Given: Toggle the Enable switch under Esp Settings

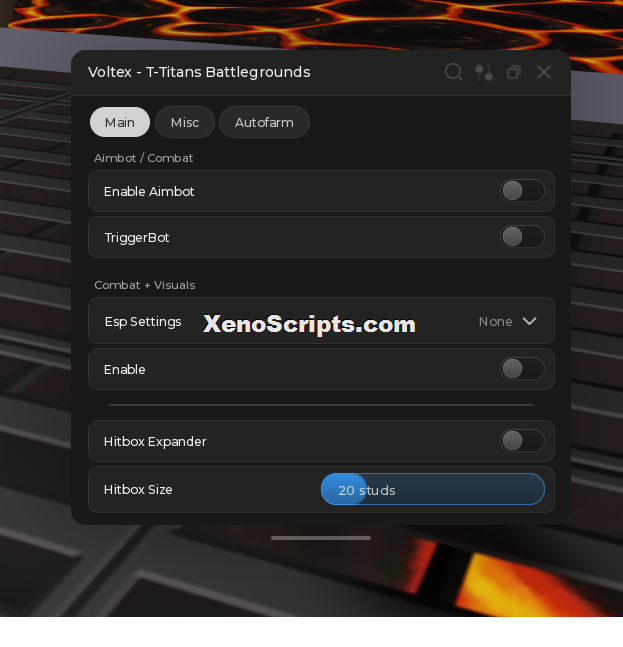Looking at the screenshot, I should point(522,368).
